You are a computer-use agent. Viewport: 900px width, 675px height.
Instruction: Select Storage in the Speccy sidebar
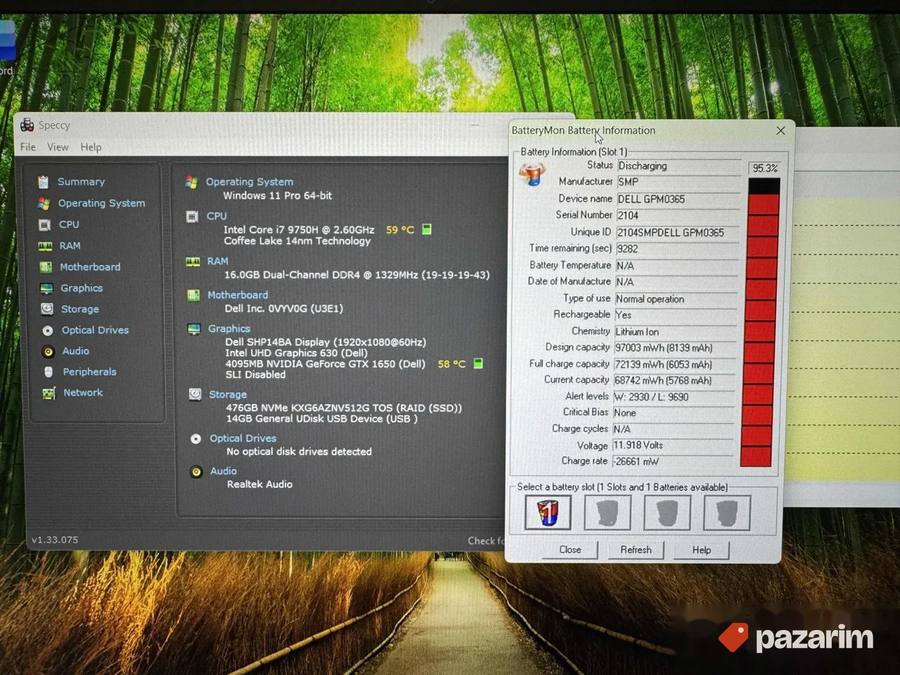(x=80, y=309)
